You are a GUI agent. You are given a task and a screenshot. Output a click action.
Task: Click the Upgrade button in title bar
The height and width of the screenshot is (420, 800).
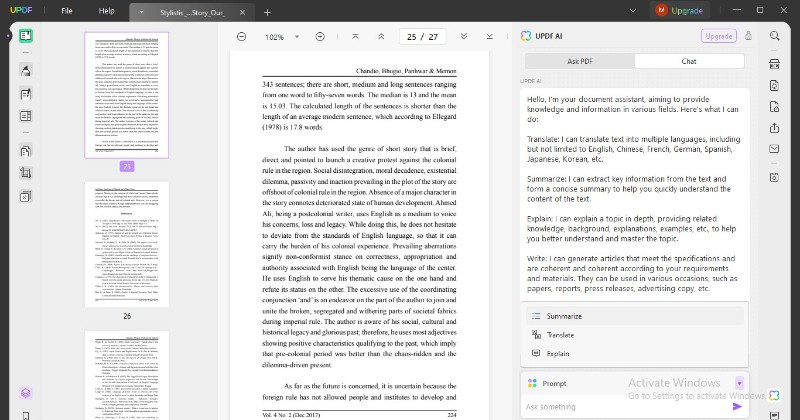pyautogui.click(x=680, y=11)
